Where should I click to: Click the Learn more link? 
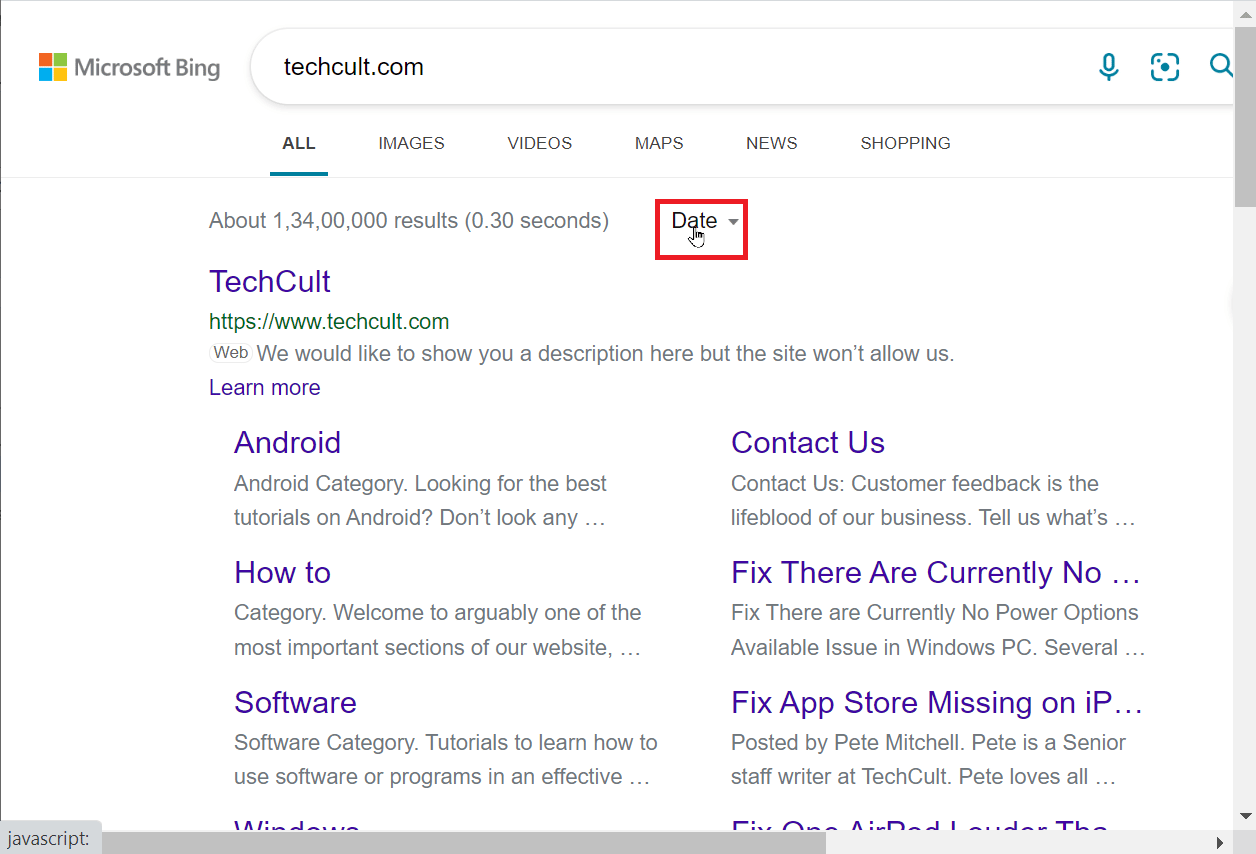[x=265, y=388]
